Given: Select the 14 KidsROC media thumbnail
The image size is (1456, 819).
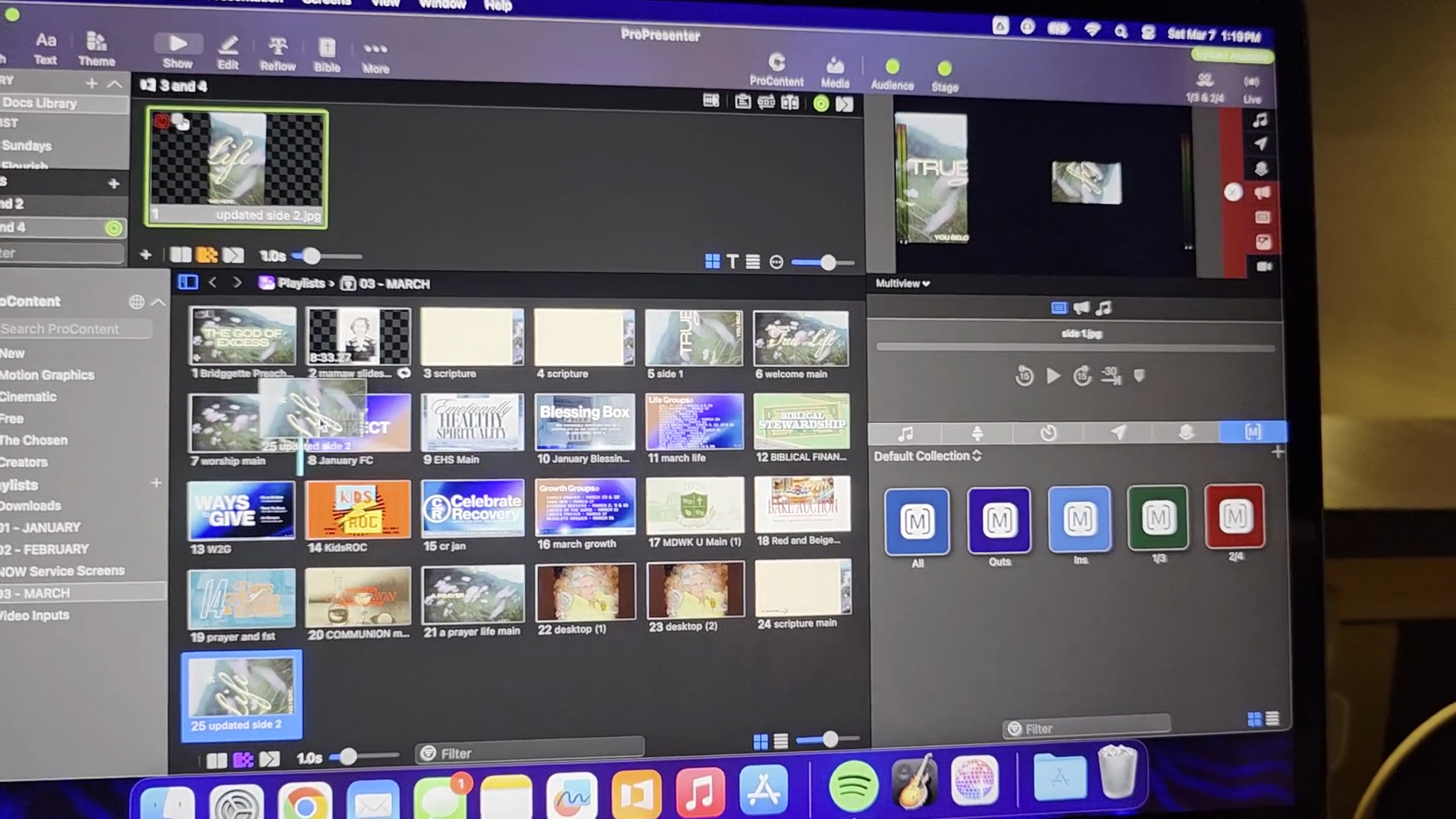Looking at the screenshot, I should 357,510.
